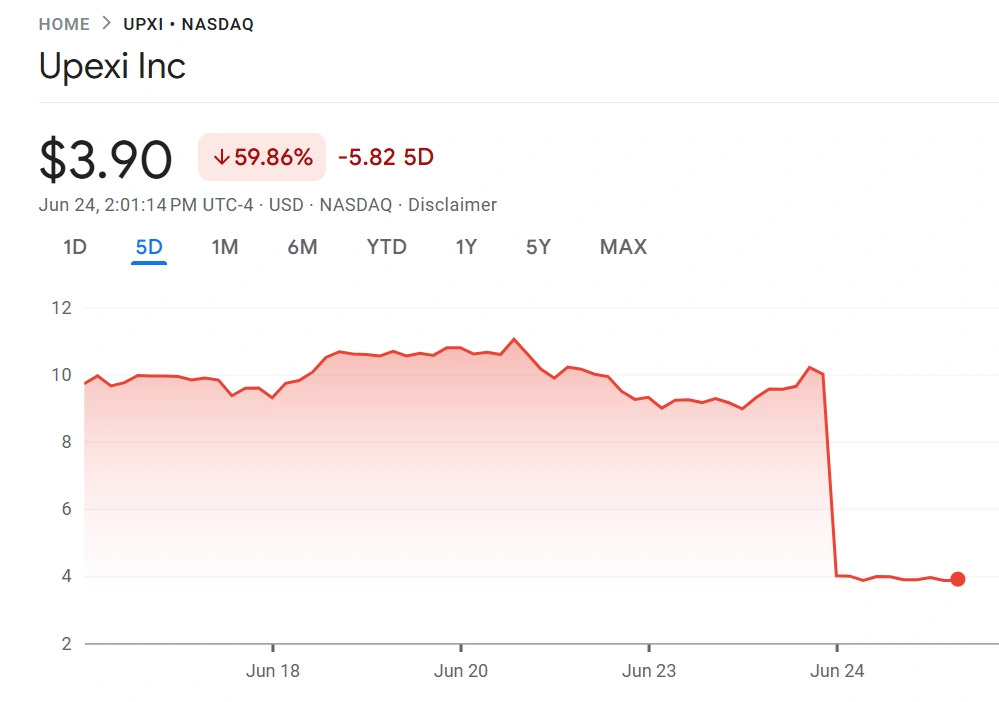Click the Jun 24 axis label

pos(837,671)
